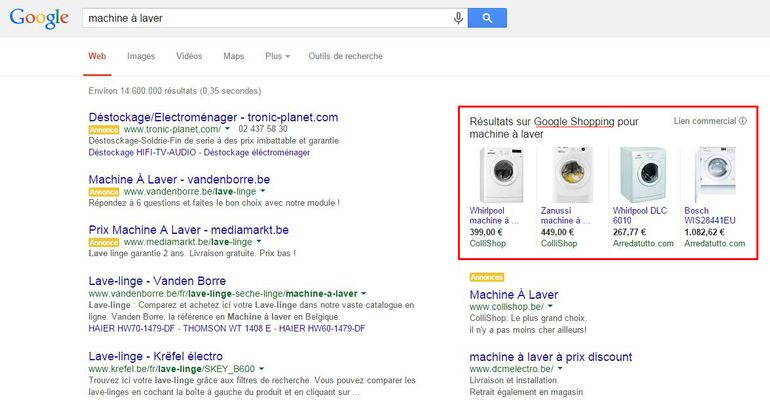Click the Bosch WIS28441EU product image
Screen dimensions: 770x407
click(715, 175)
